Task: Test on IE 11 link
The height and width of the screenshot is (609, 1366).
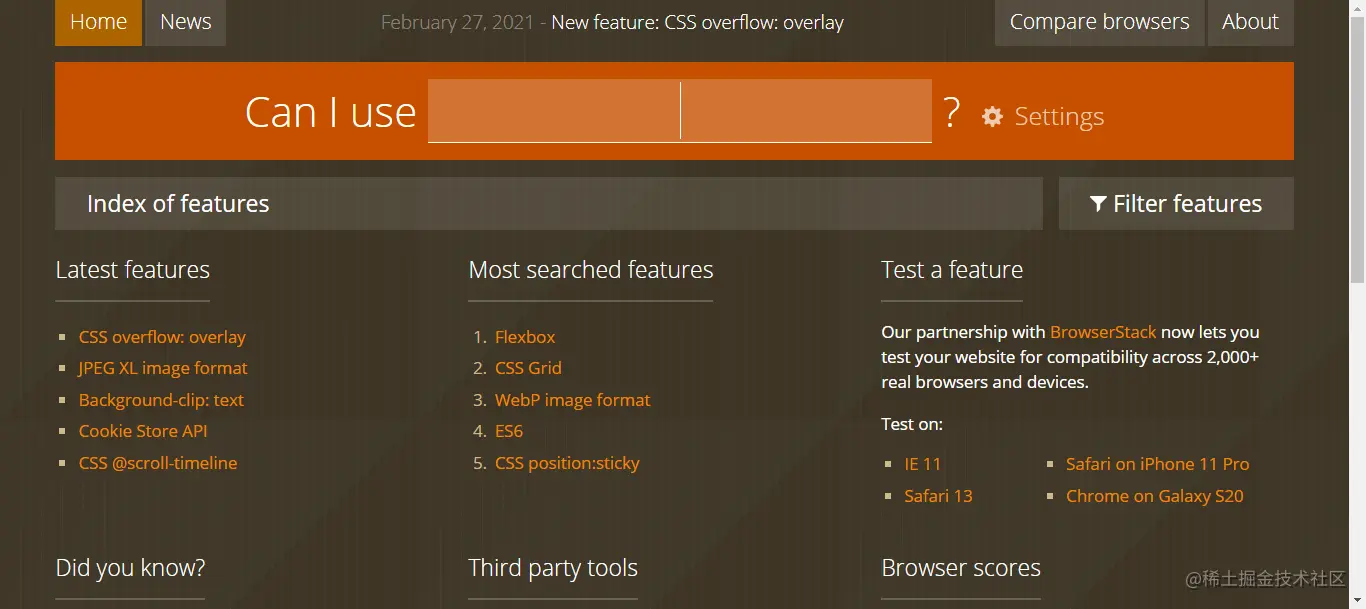Action: pyautogui.click(x=922, y=464)
